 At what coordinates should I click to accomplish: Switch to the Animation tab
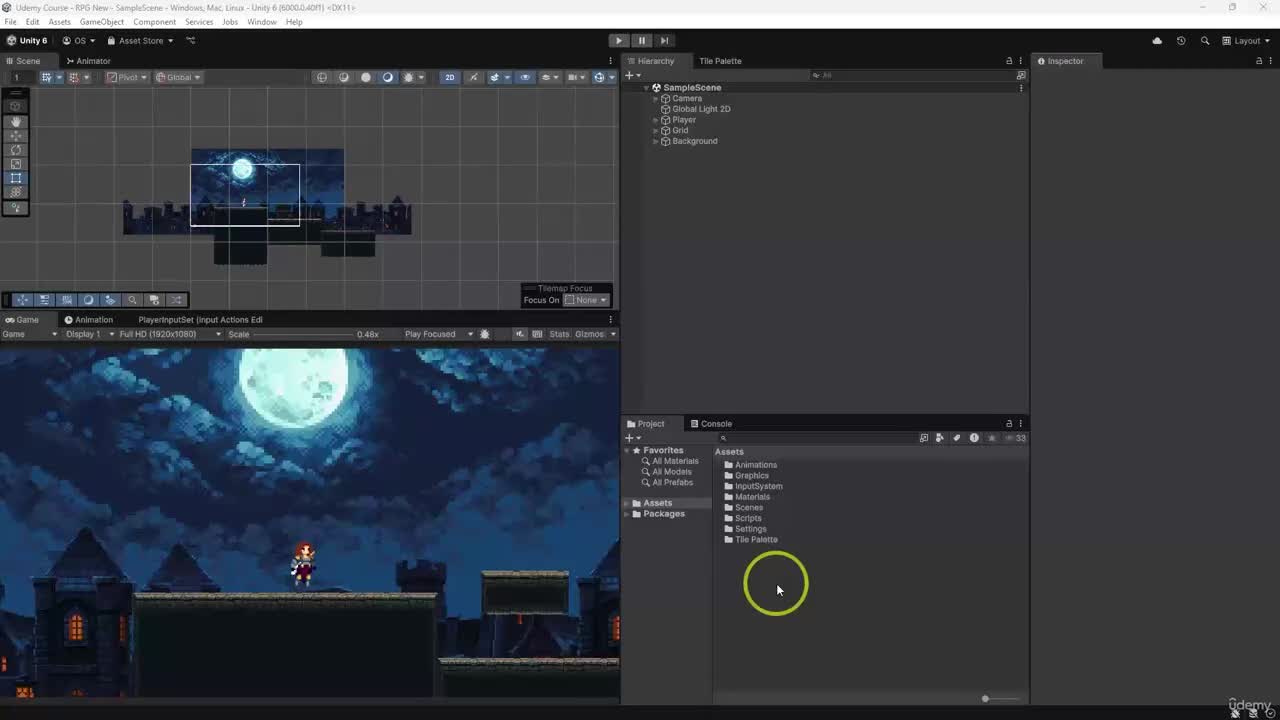(89, 320)
